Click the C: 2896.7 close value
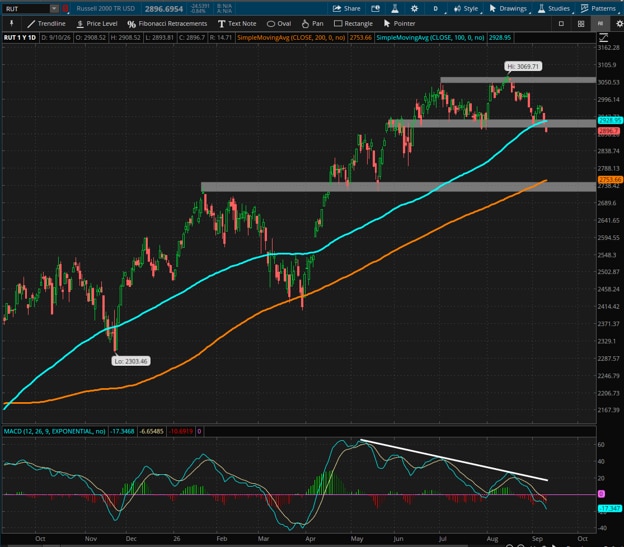The width and height of the screenshot is (624, 547). (x=192, y=38)
